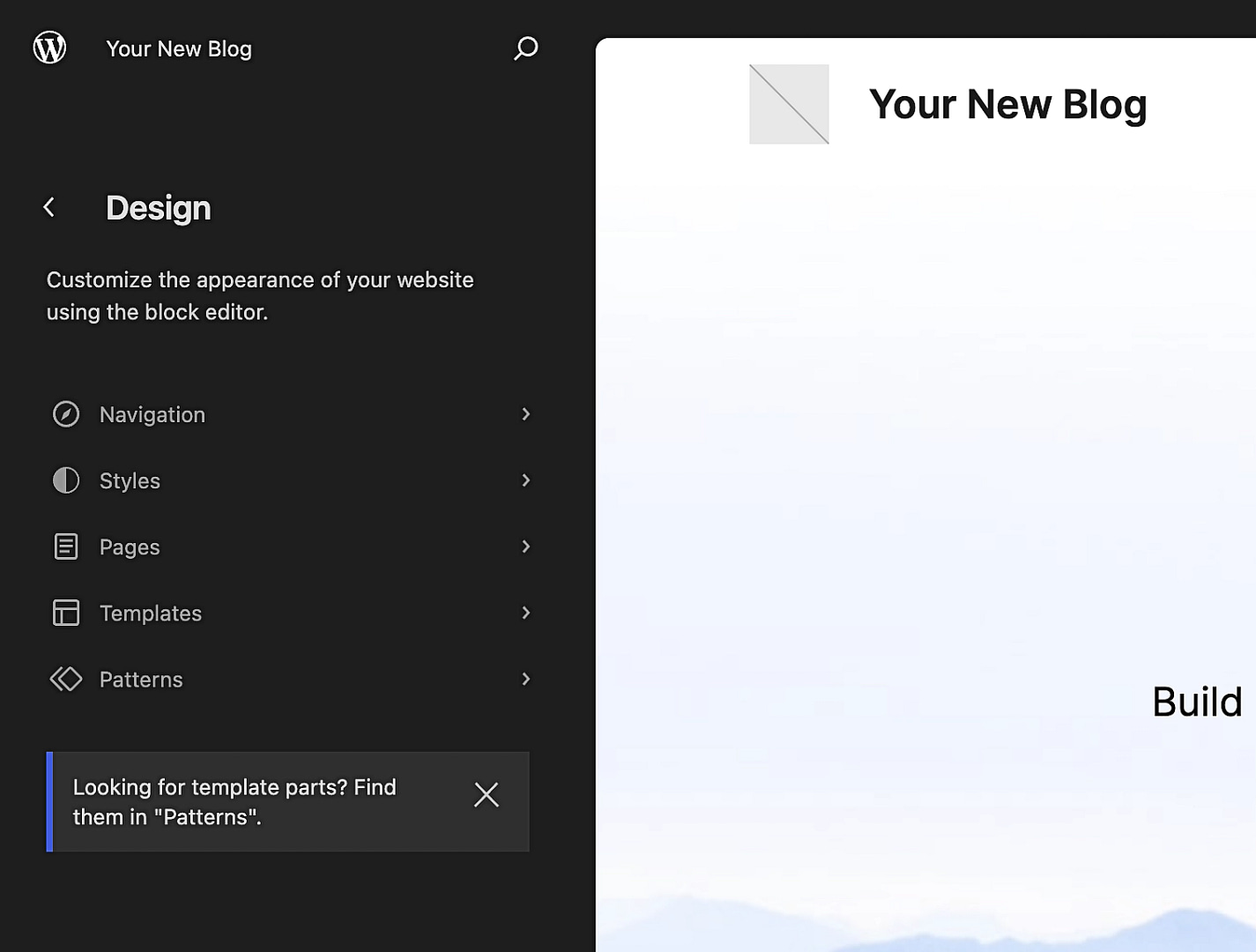Click the 'Customize the appearance' description text

[x=260, y=296]
